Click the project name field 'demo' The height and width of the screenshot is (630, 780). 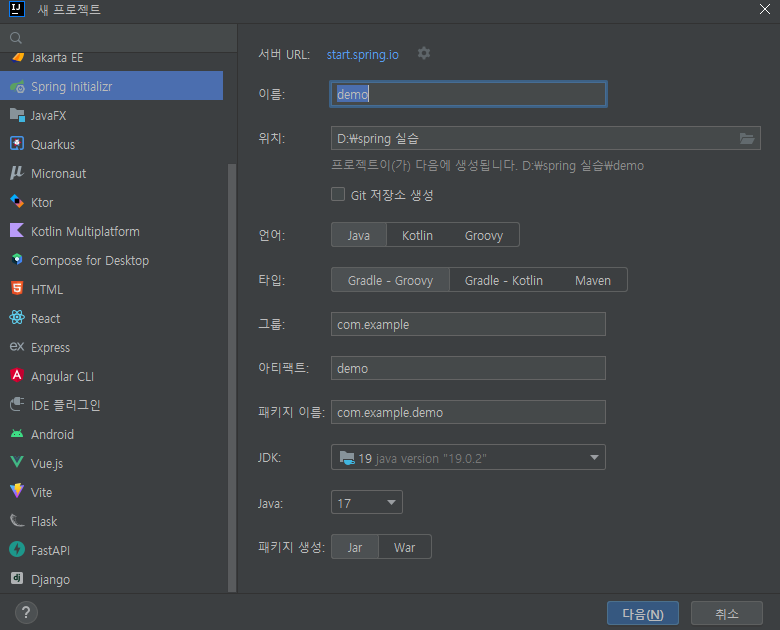[468, 94]
